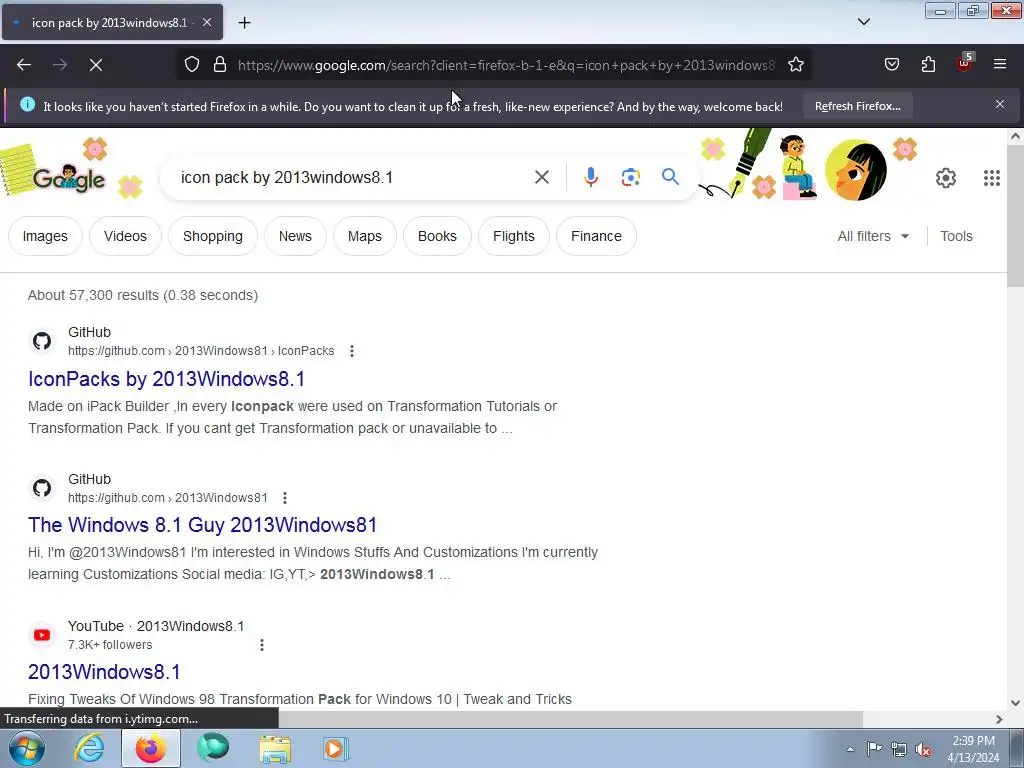Open the Save to Pocket icon
Image resolution: width=1024 pixels, height=768 pixels.
(891, 65)
